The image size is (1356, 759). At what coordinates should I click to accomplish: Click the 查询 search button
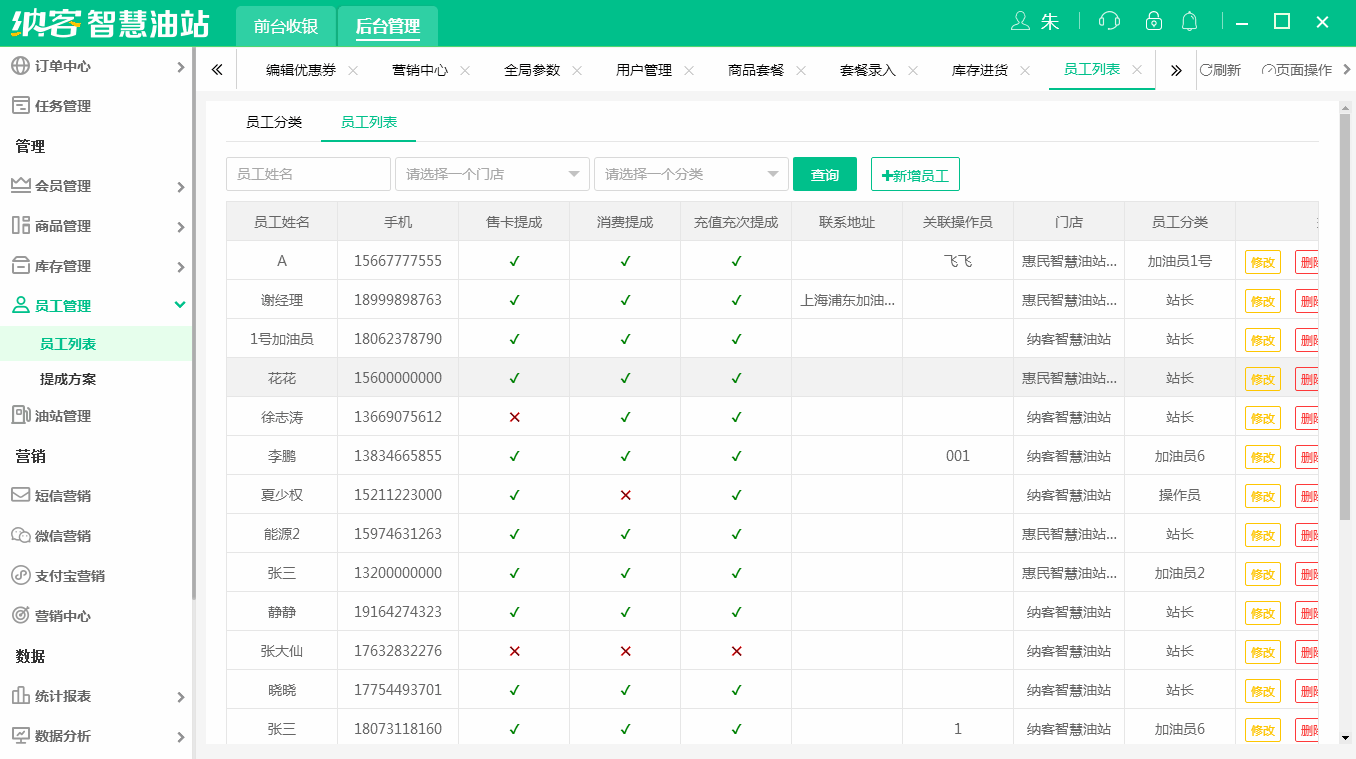click(x=824, y=173)
